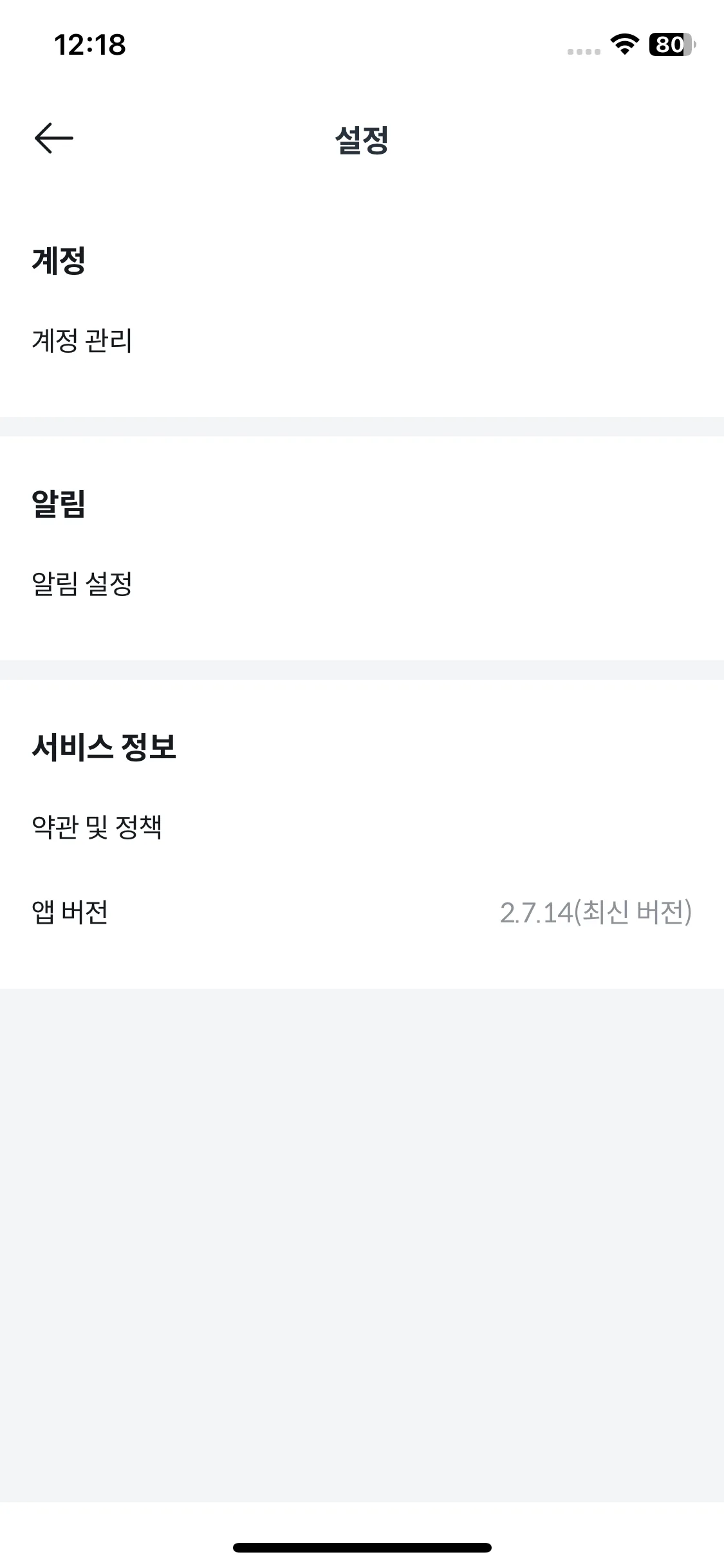Image resolution: width=724 pixels, height=1568 pixels.
Task: Tap the Wi-Fi status icon
Action: click(624, 44)
